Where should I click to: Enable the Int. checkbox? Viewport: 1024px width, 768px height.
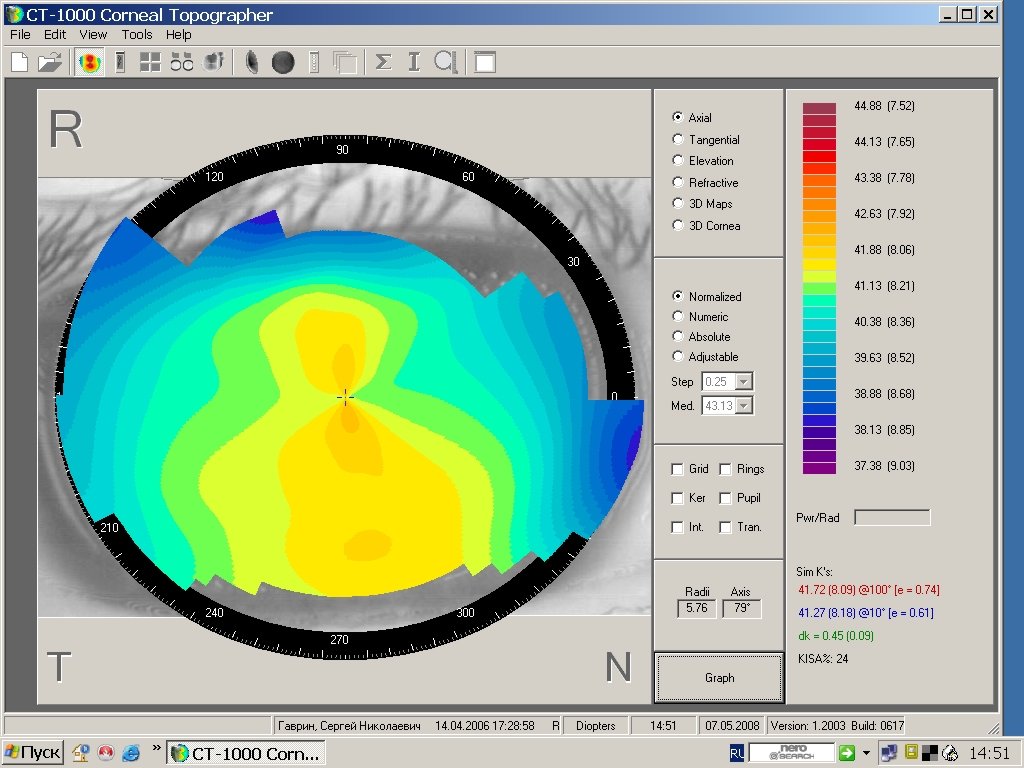[x=677, y=527]
